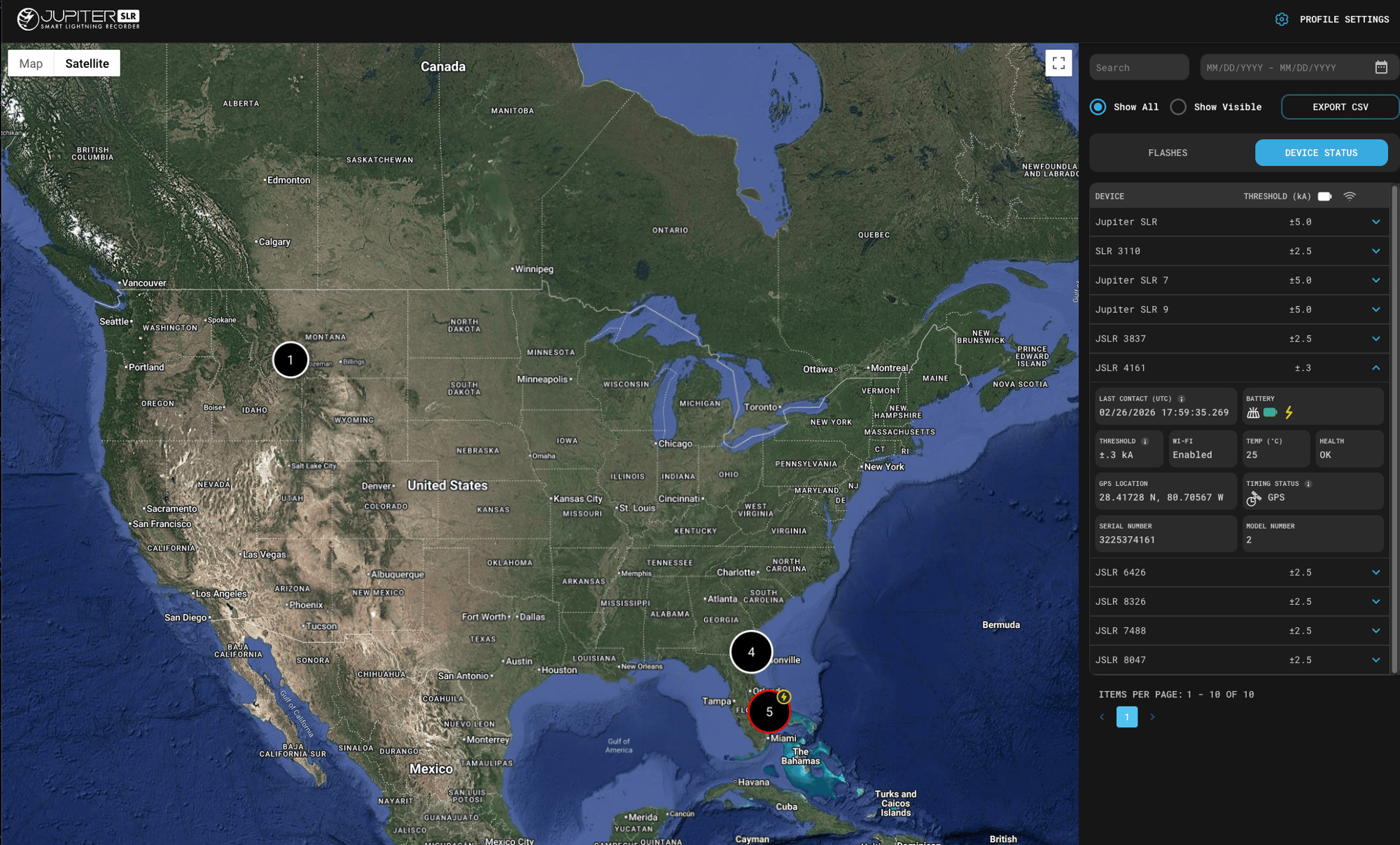Click the yellow charging bolt icon

[1289, 413]
